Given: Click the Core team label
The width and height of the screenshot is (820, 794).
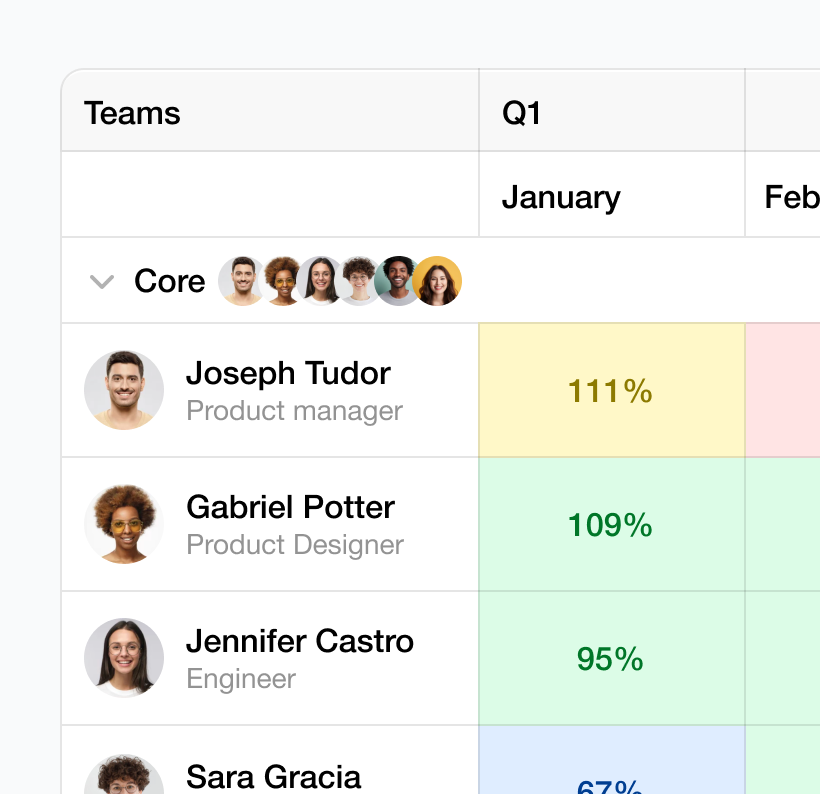Looking at the screenshot, I should 169,282.
